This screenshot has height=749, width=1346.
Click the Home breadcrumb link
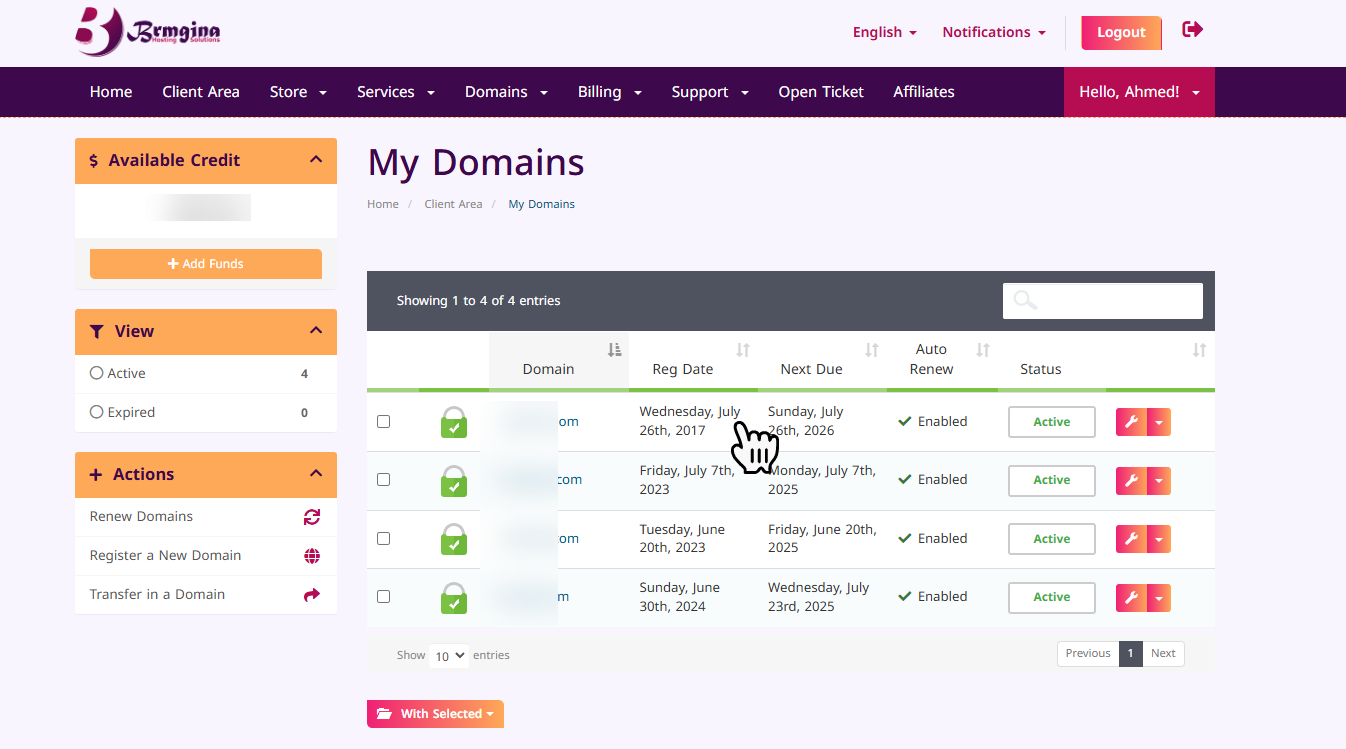point(383,204)
